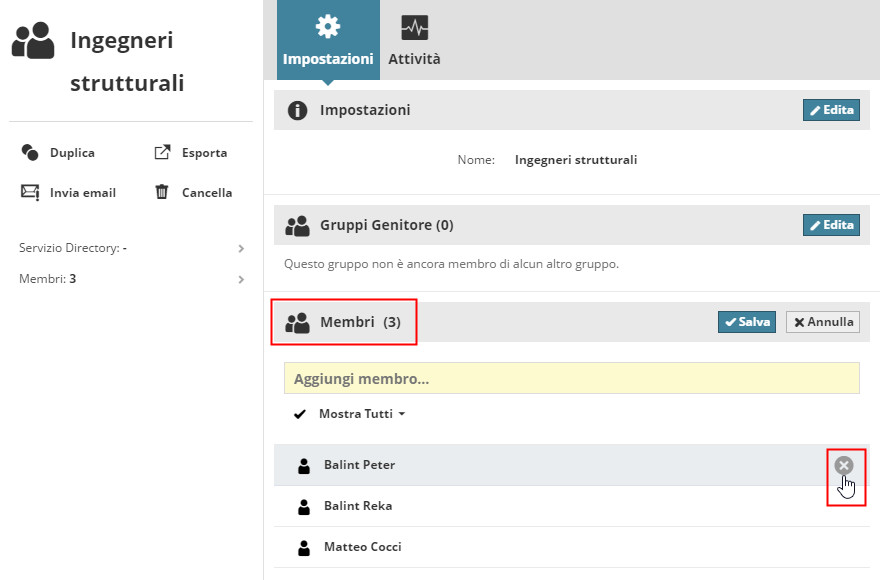Image resolution: width=880 pixels, height=580 pixels.
Task: Click the group icon next to Gruppi Genitore
Action: pyautogui.click(x=297, y=226)
